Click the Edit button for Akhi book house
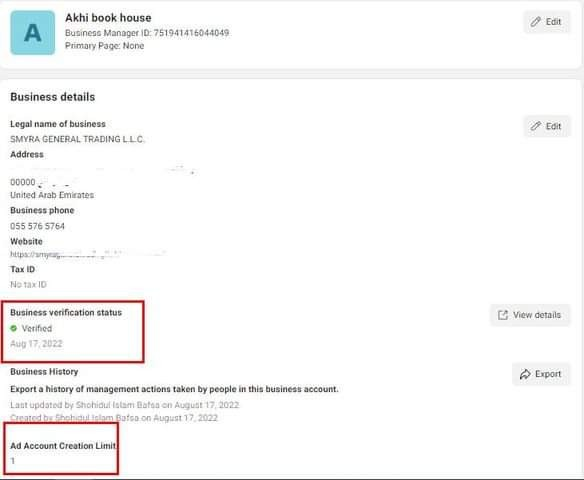 (546, 22)
